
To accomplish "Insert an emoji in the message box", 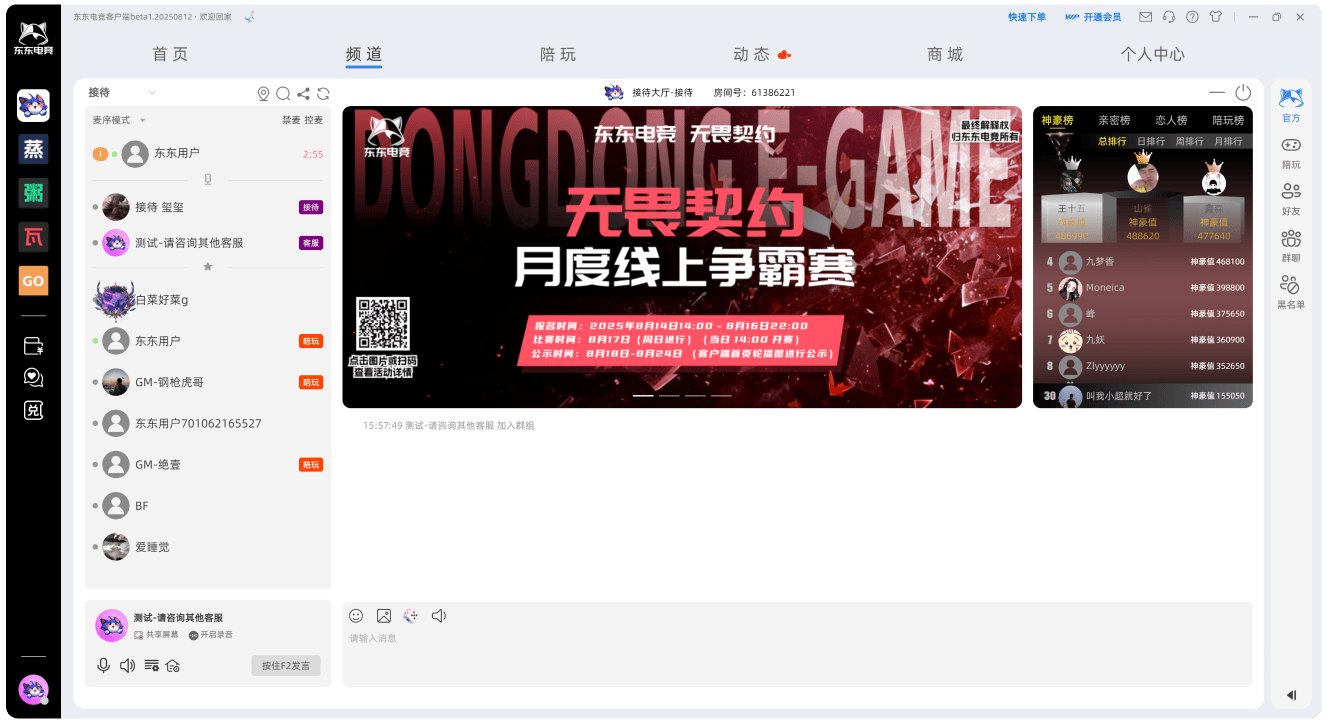I will tap(356, 616).
